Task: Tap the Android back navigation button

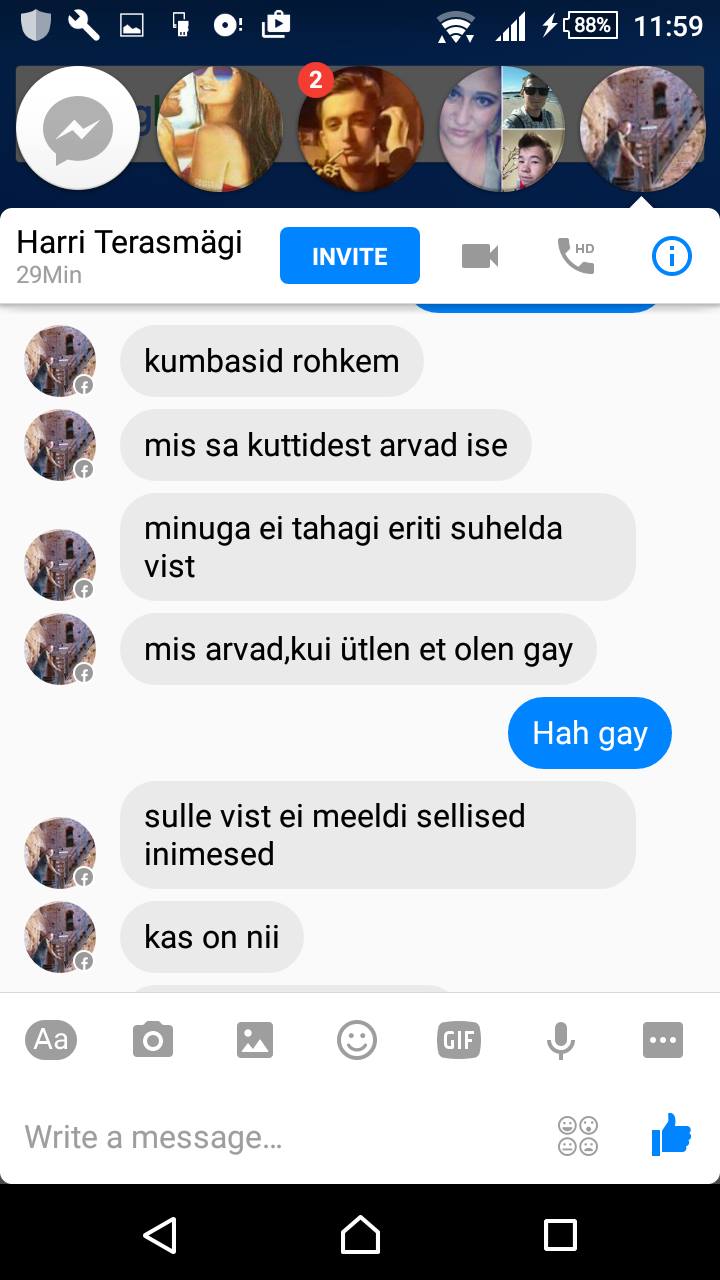Action: point(160,1234)
